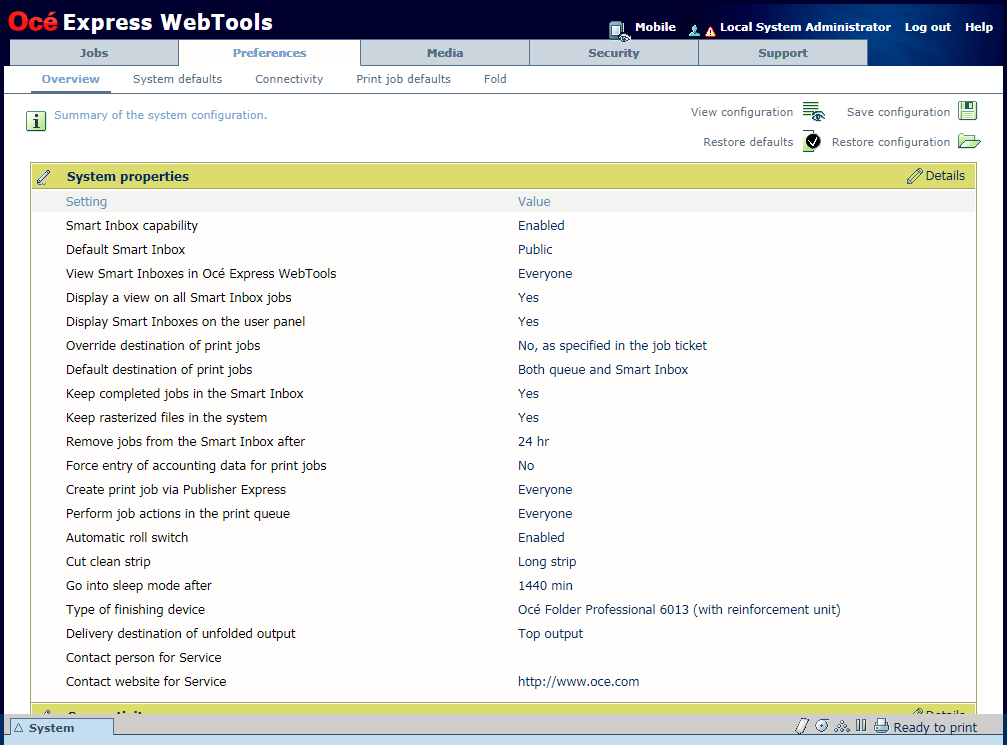The height and width of the screenshot is (745, 1007).
Task: Click the System properties section title
Action: click(128, 177)
